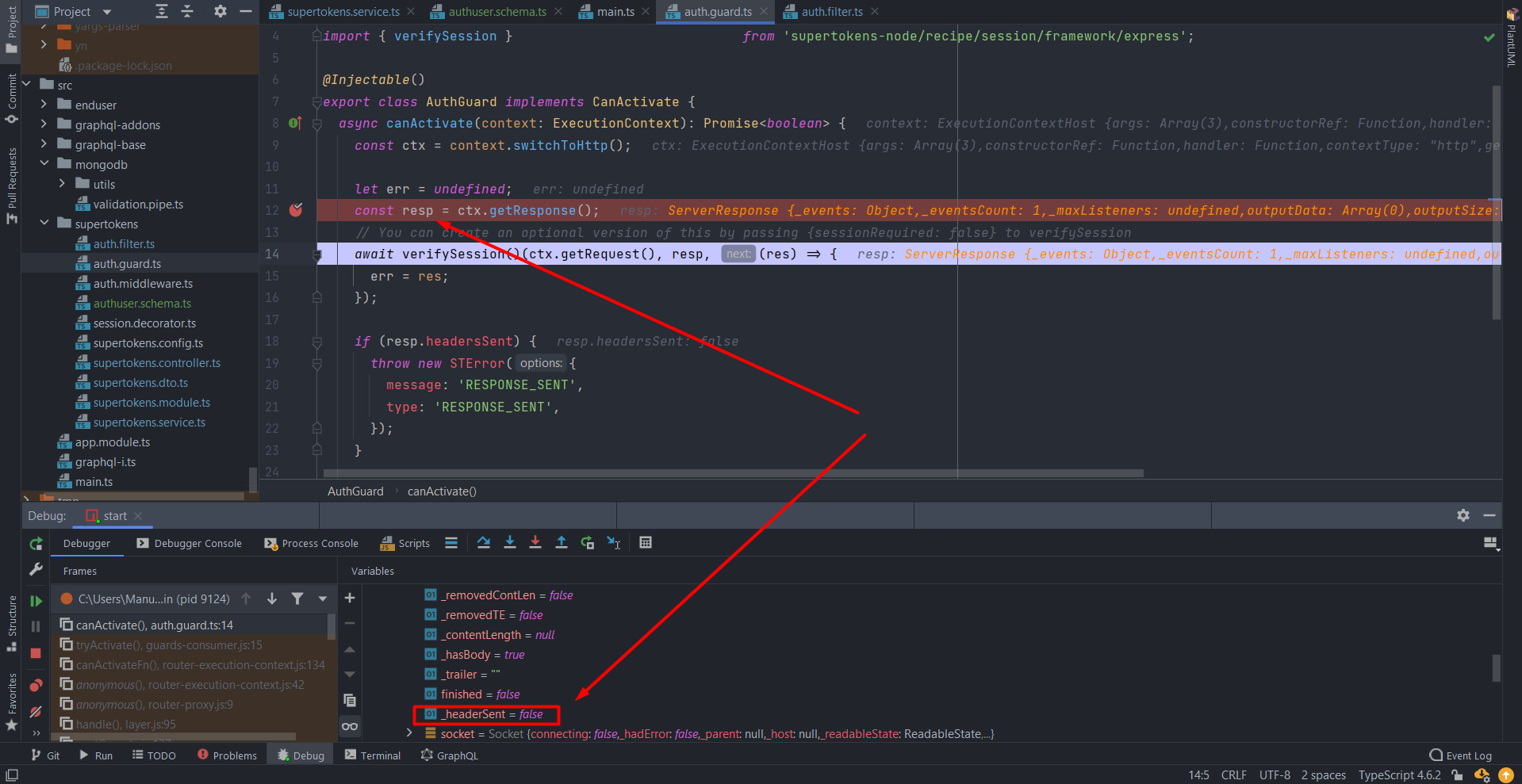
Task: Click the Step Over icon
Action: click(x=484, y=543)
